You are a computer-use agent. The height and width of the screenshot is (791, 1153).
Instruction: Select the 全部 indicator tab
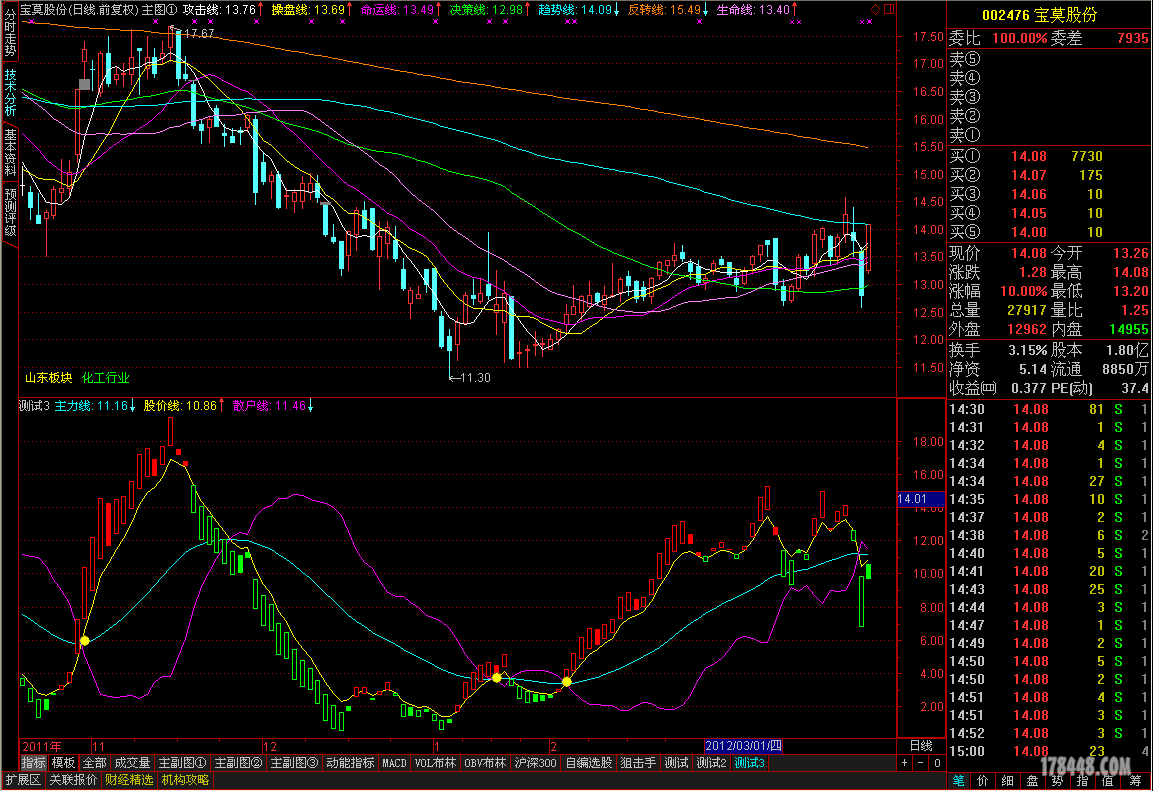pos(94,763)
